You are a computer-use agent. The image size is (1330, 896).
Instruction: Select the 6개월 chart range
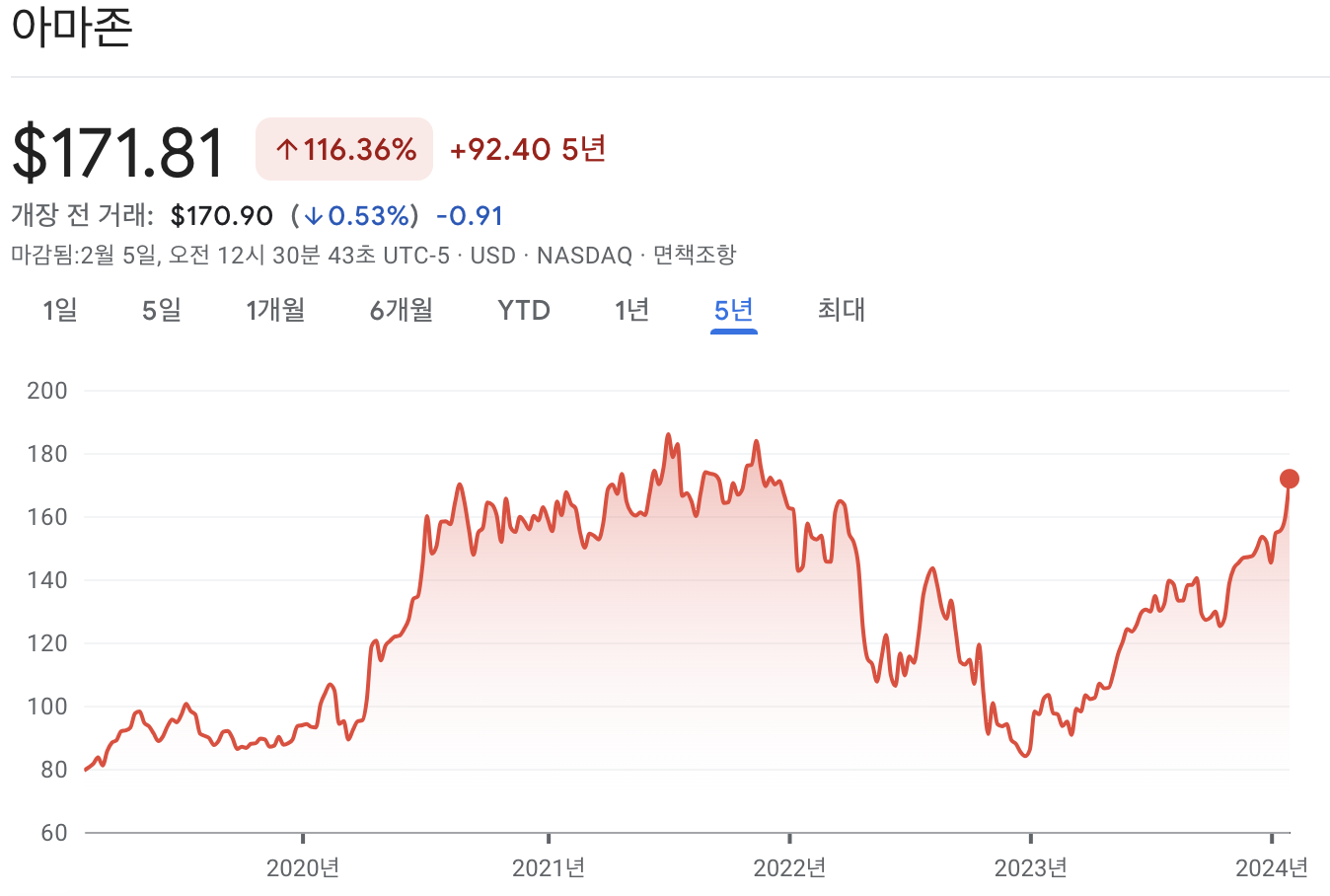pos(401,310)
